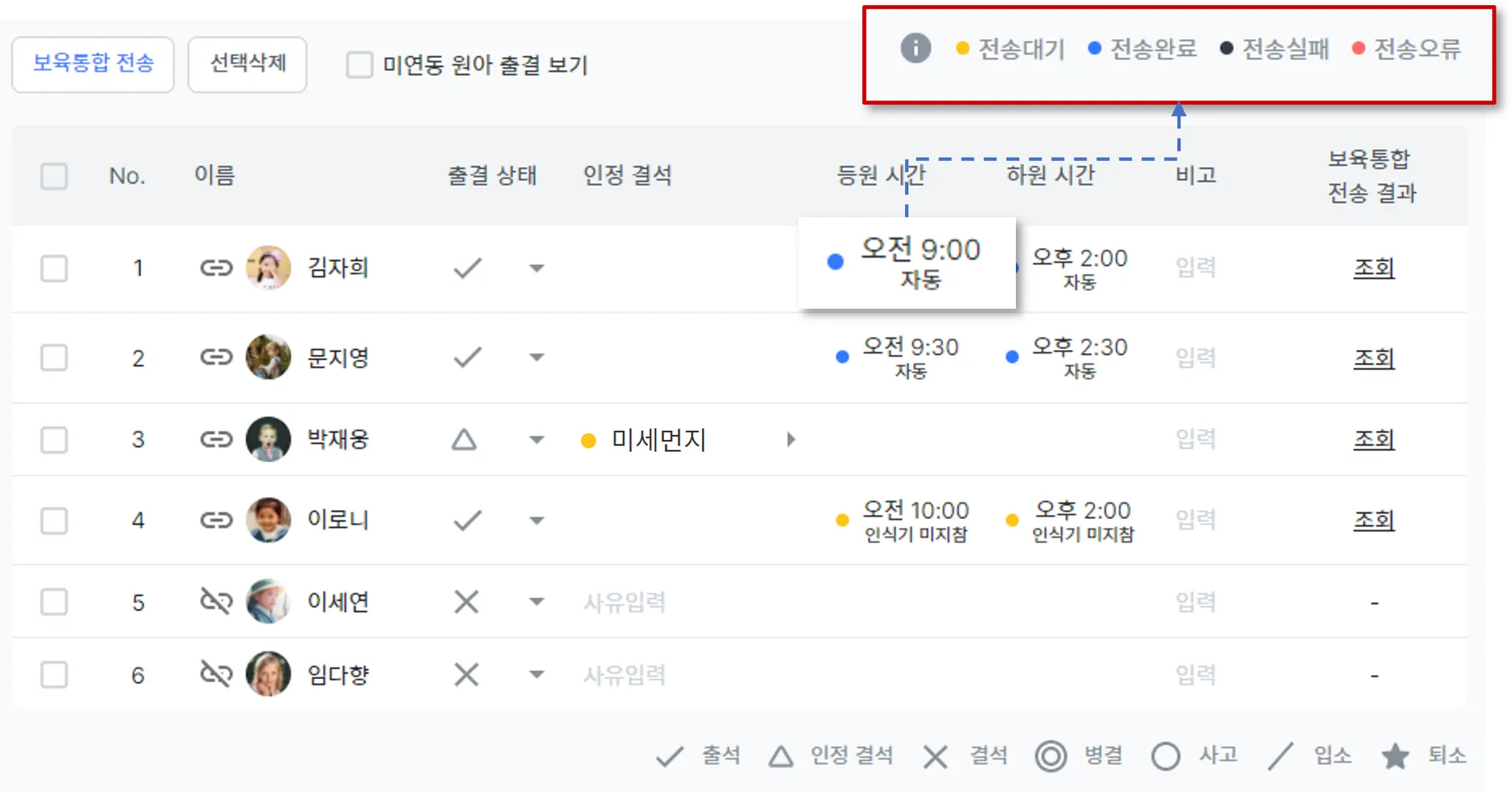The width and height of the screenshot is (1512, 792).
Task: Expand the 미세먼지 reason arrow for 박재웅
Action: point(791,440)
